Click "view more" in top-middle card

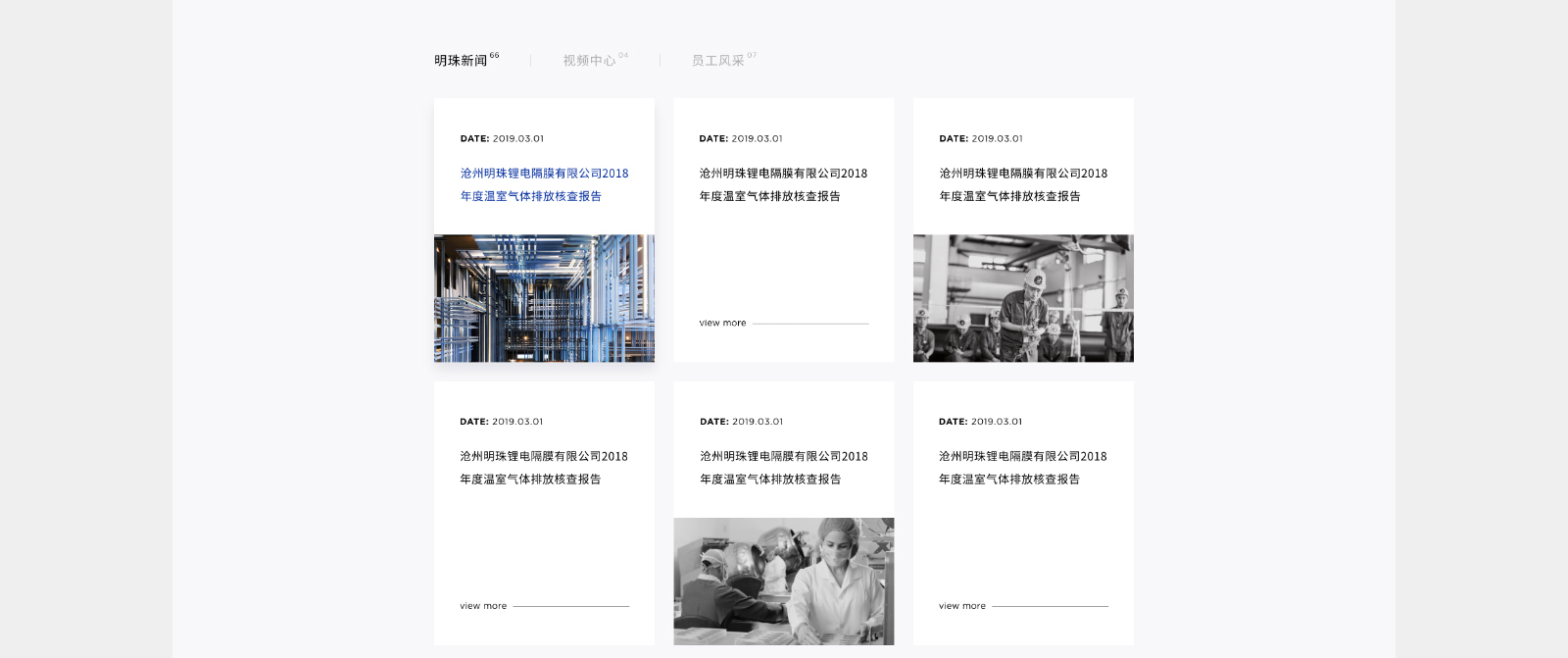[722, 323]
